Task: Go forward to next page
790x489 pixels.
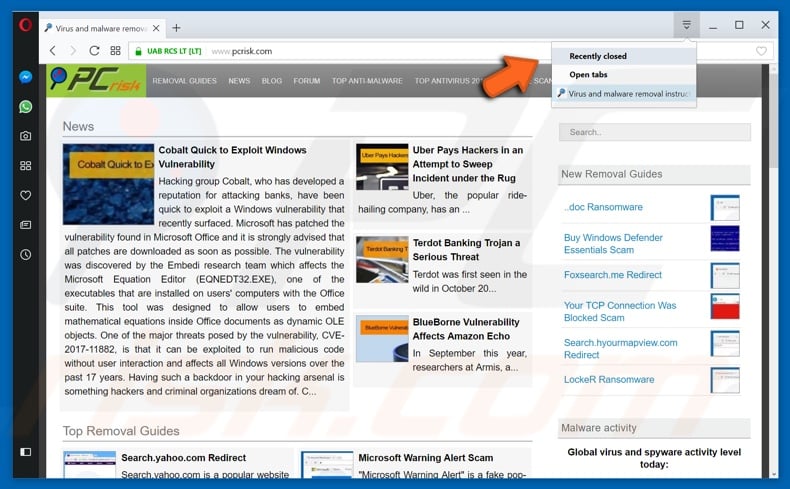Action: tap(73, 51)
